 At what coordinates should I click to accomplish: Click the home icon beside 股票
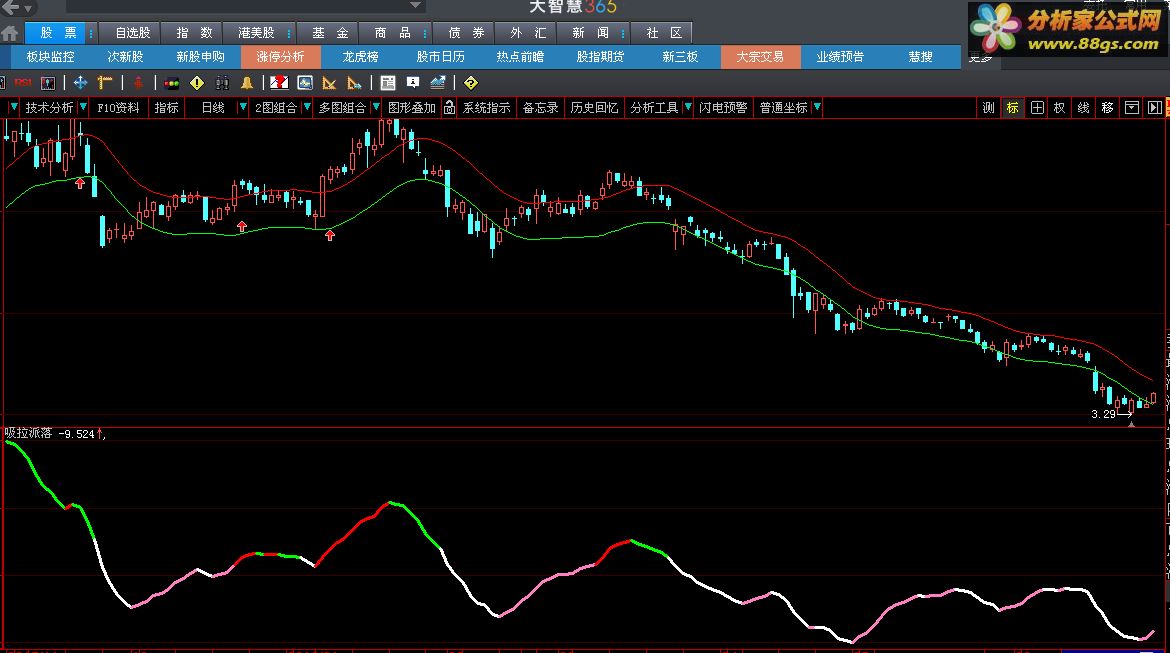[10, 34]
